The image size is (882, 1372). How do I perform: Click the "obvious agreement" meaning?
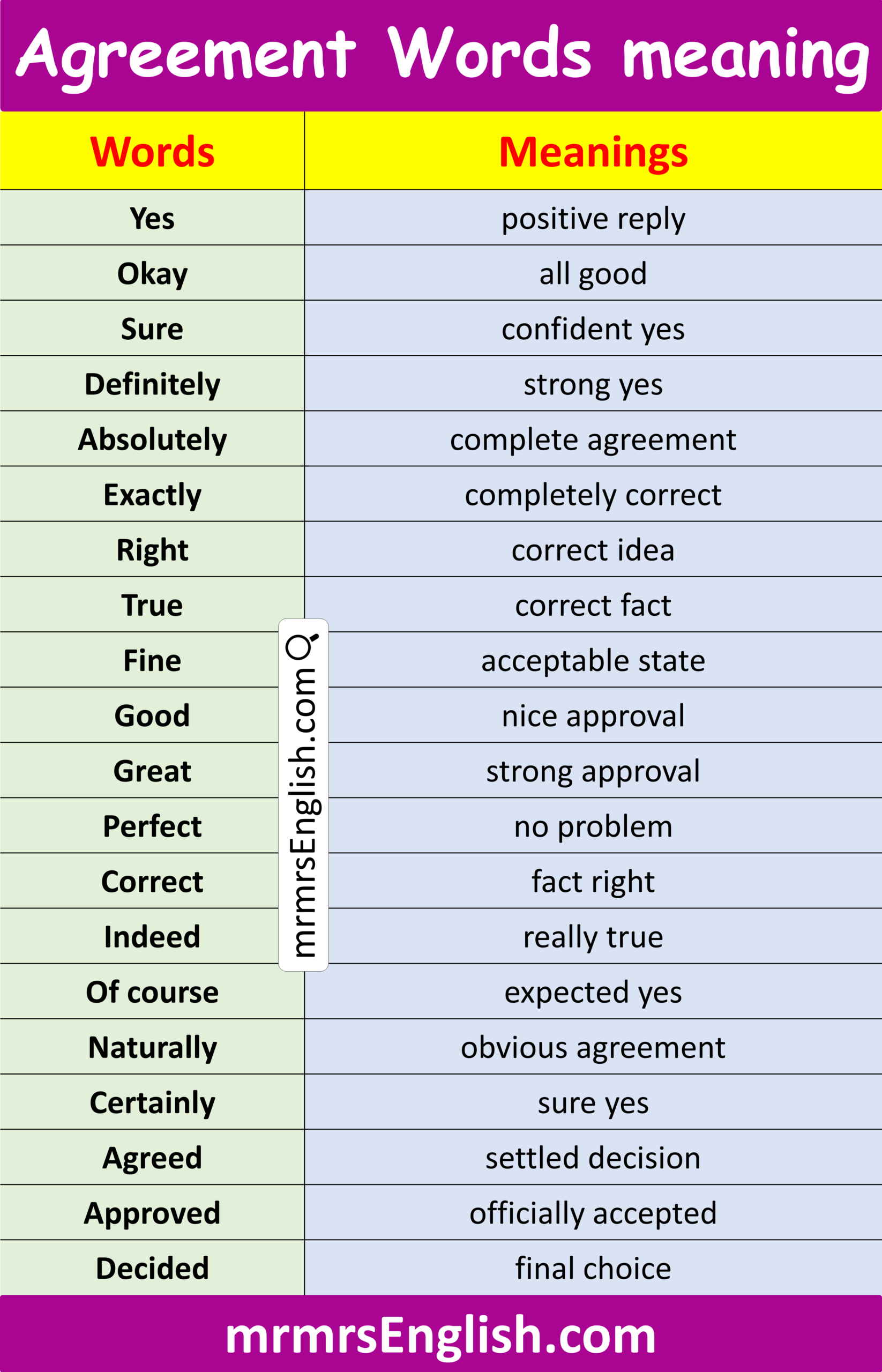pos(593,1047)
